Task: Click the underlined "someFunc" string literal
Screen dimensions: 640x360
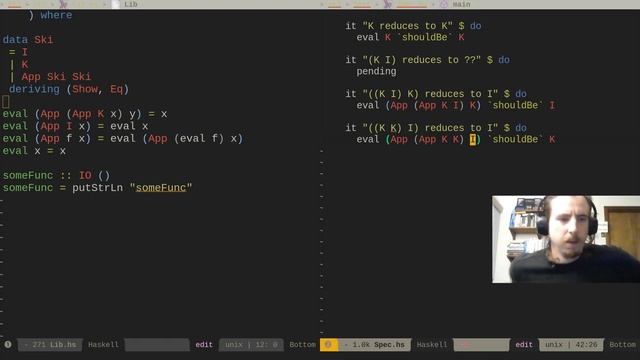Action: click(161, 188)
